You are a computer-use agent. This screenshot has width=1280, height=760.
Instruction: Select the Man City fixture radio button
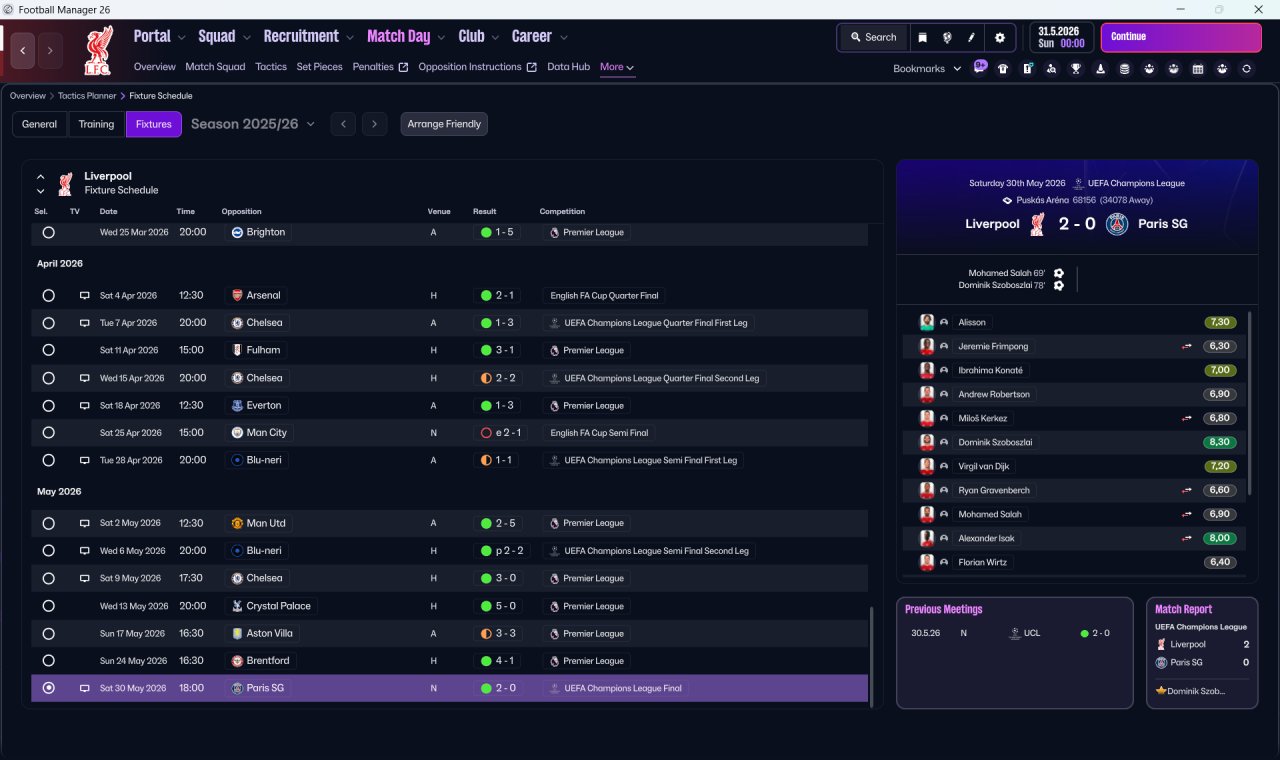coord(48,433)
